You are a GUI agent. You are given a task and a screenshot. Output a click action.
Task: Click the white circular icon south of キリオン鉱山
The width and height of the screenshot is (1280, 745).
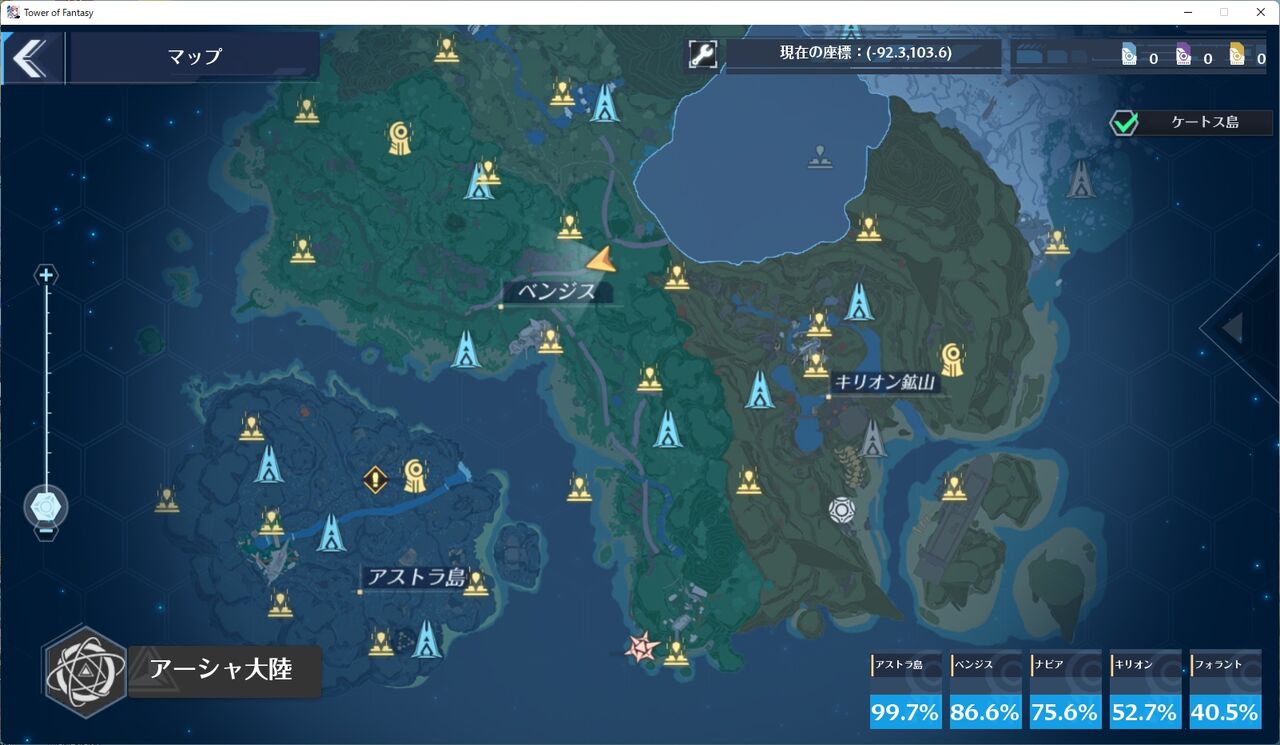pos(842,510)
